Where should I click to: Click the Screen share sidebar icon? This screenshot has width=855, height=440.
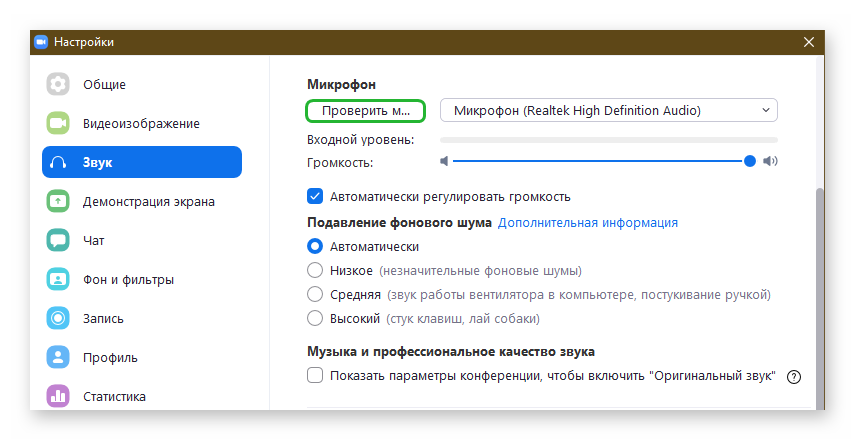[58, 201]
